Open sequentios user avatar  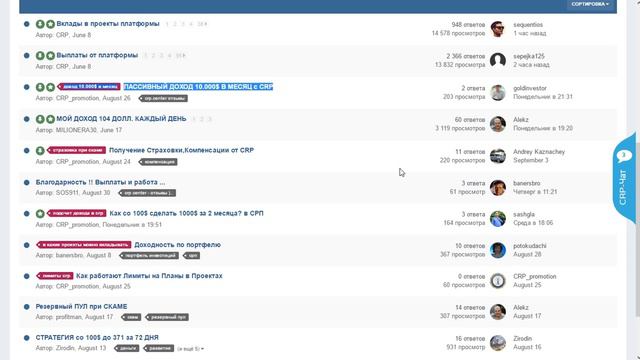pos(498,29)
